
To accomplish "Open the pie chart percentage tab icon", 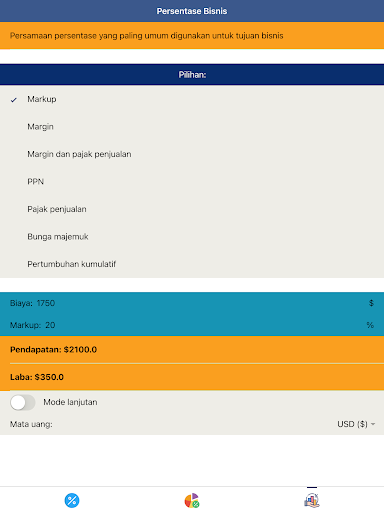I will [192, 500].
